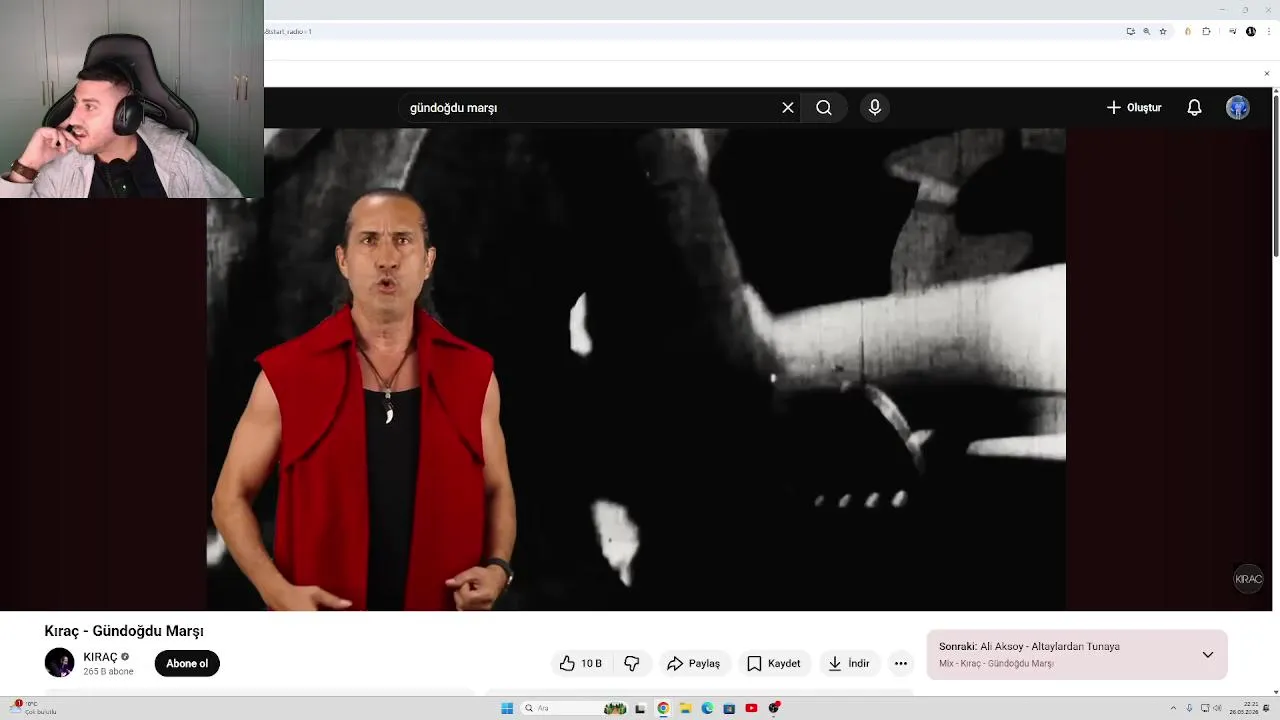1280x720 pixels.
Task: Subscribe with the Abone ol button
Action: click(187, 663)
